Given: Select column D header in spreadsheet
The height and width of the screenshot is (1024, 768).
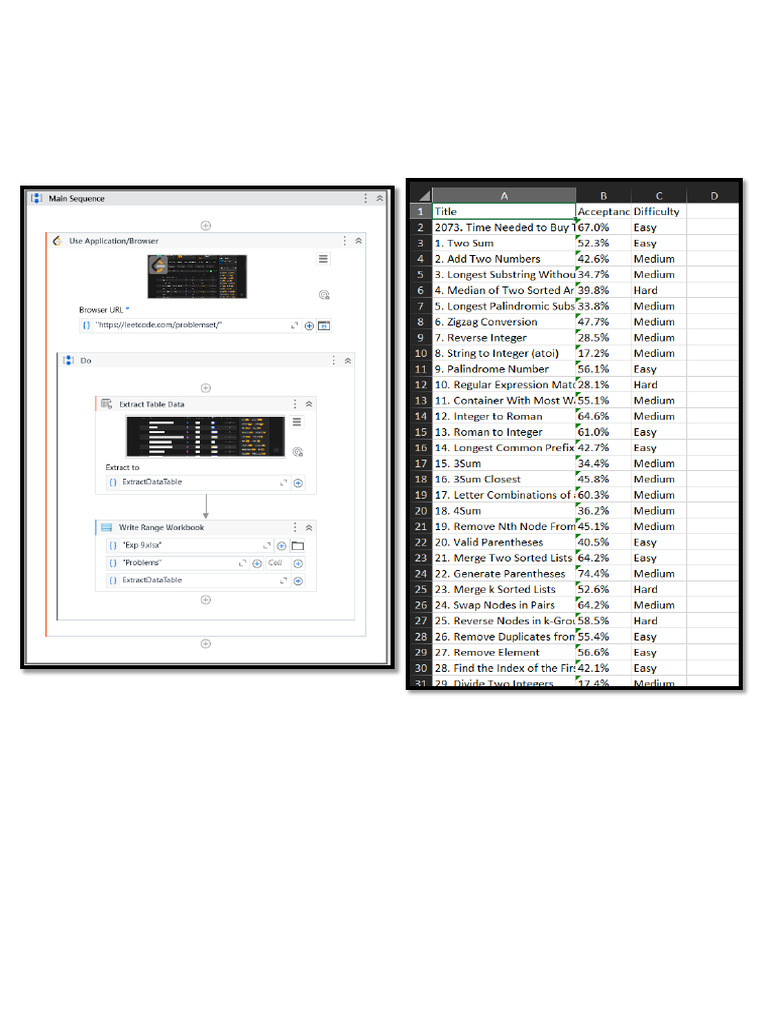Looking at the screenshot, I should pyautogui.click(x=713, y=195).
